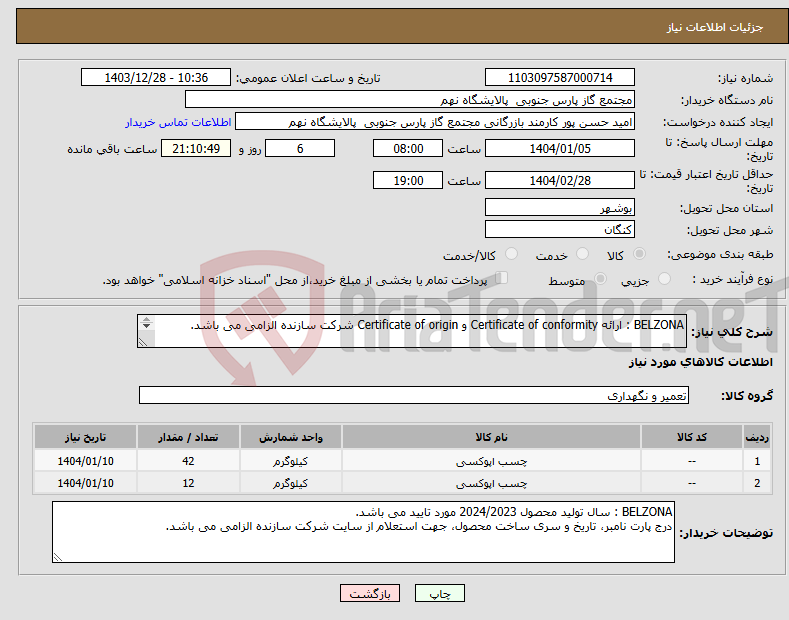Click row 2 product name چسب اپوکسی
Screen dimensions: 789x620
[491, 483]
